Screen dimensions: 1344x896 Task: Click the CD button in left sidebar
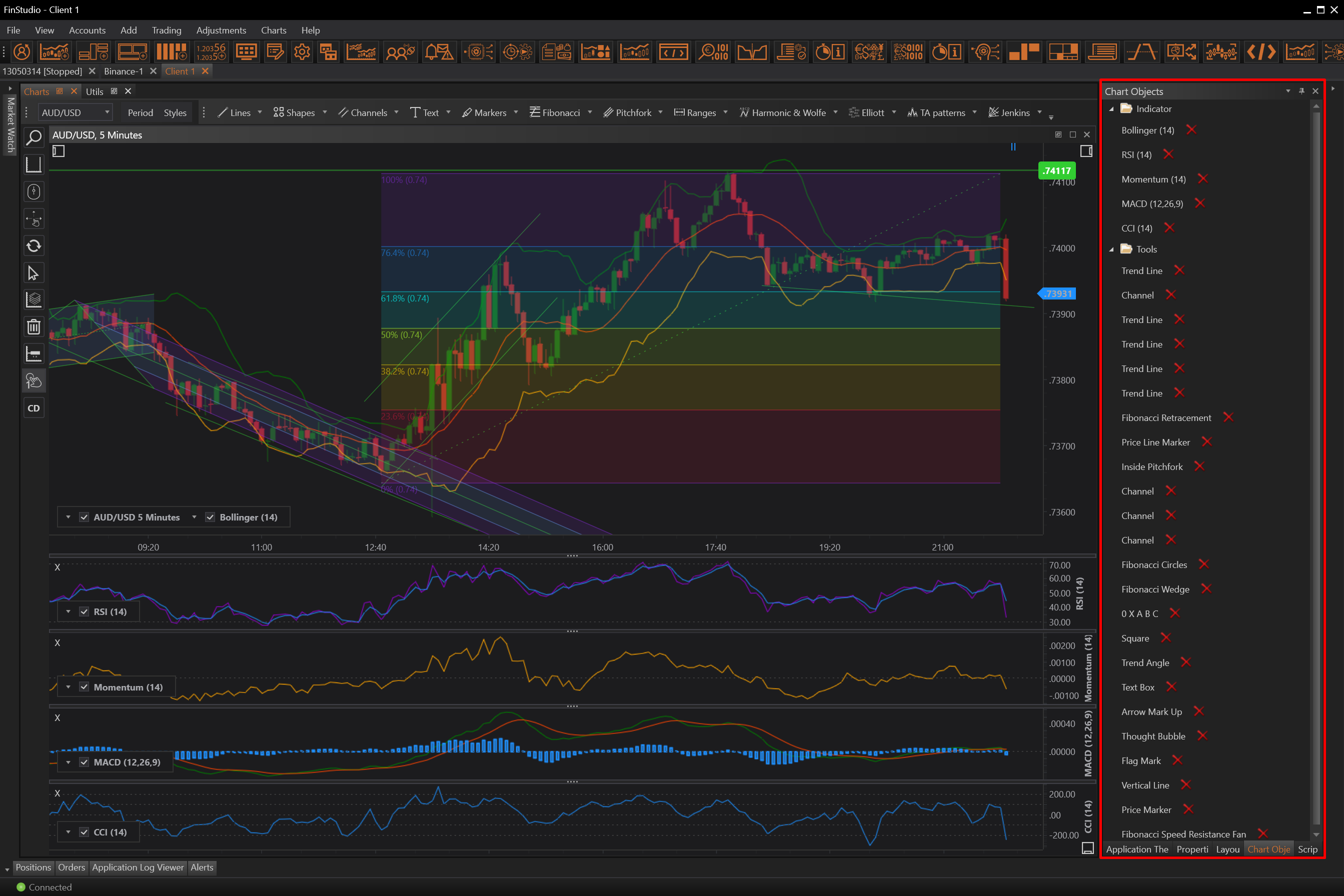(34, 408)
